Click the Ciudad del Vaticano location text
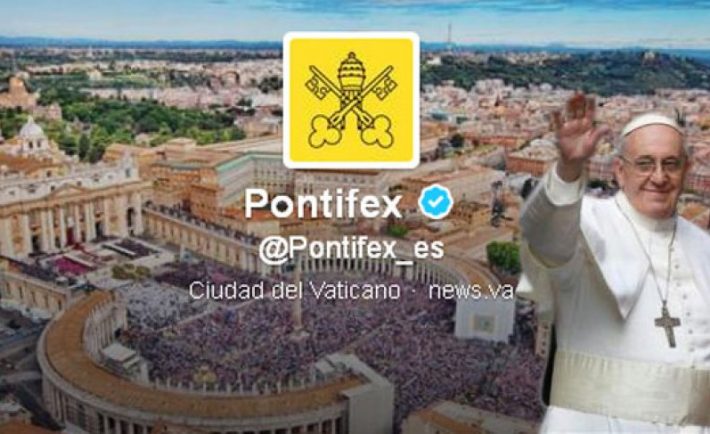 coord(295,290)
